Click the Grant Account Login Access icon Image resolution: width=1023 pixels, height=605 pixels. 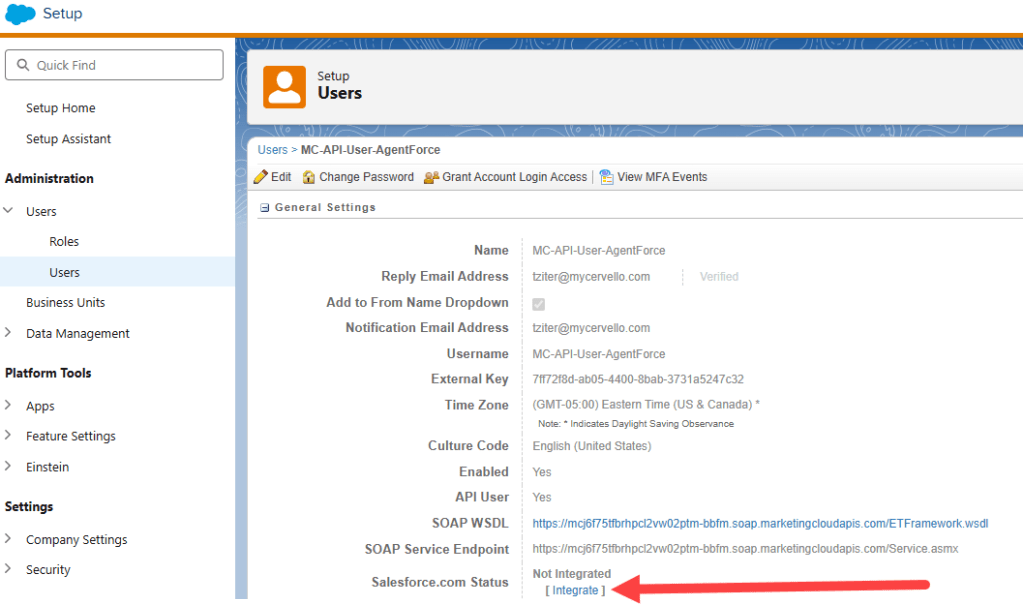tap(431, 177)
